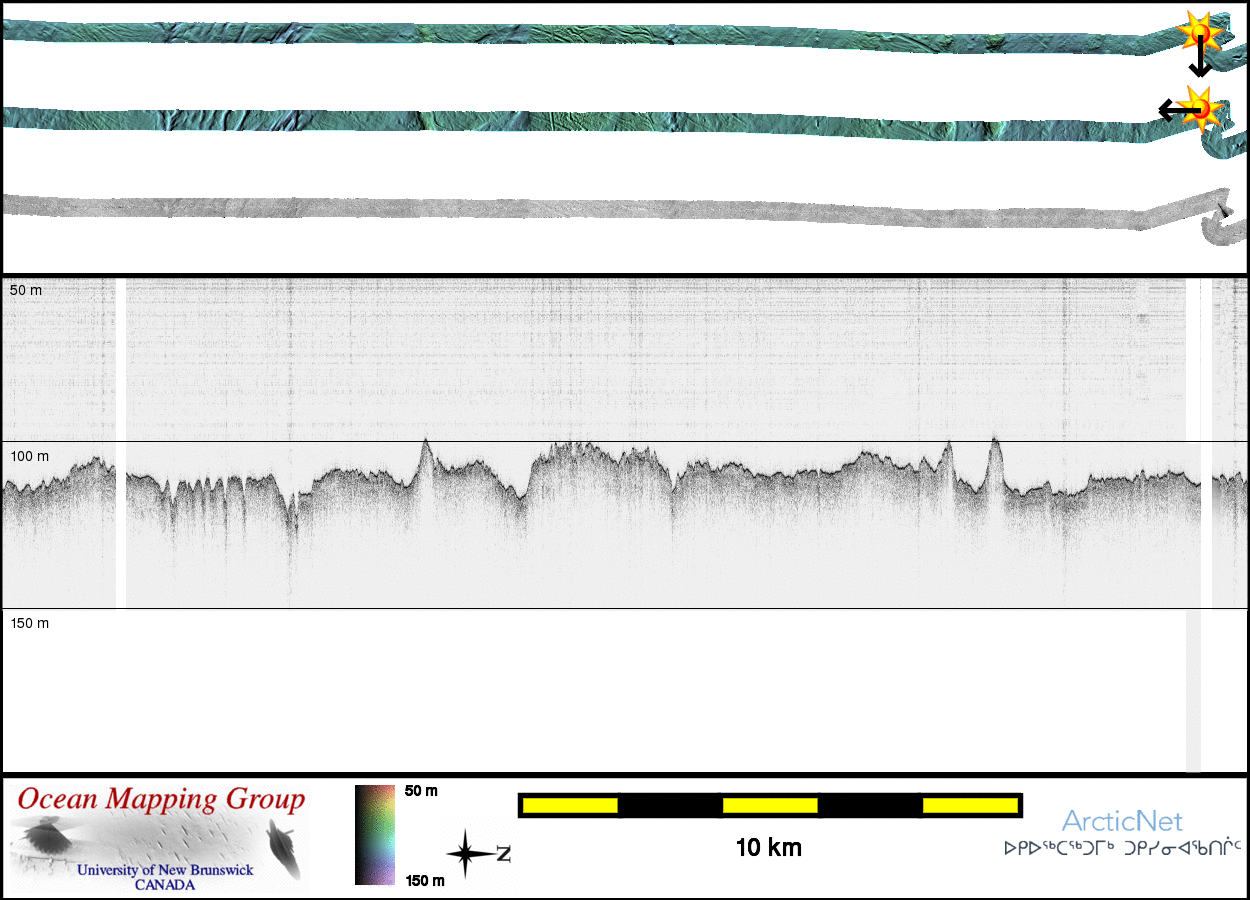Click the narrow white gap near profile's left edge
Image resolution: width=1250 pixels, height=900 pixels.
click(x=121, y=440)
